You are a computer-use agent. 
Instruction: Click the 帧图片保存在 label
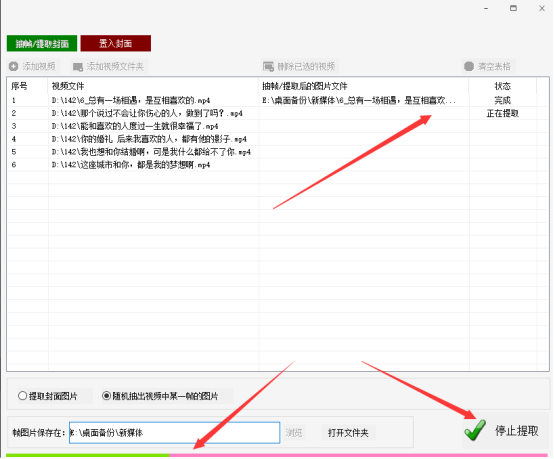[39, 432]
